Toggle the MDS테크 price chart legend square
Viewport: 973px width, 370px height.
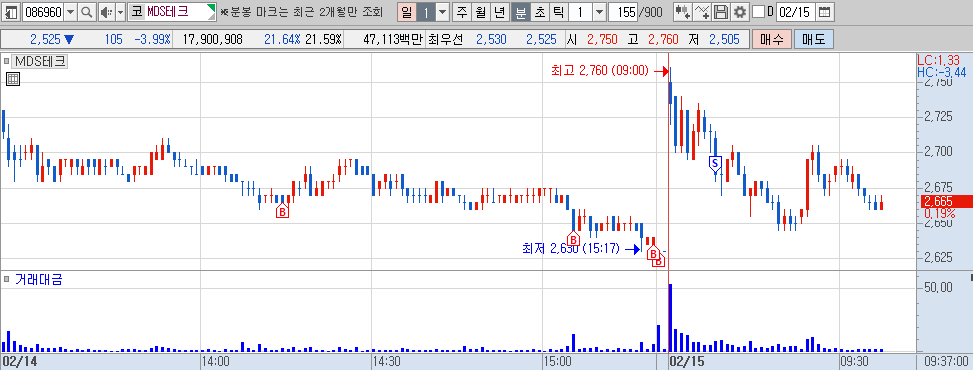(x=6, y=61)
